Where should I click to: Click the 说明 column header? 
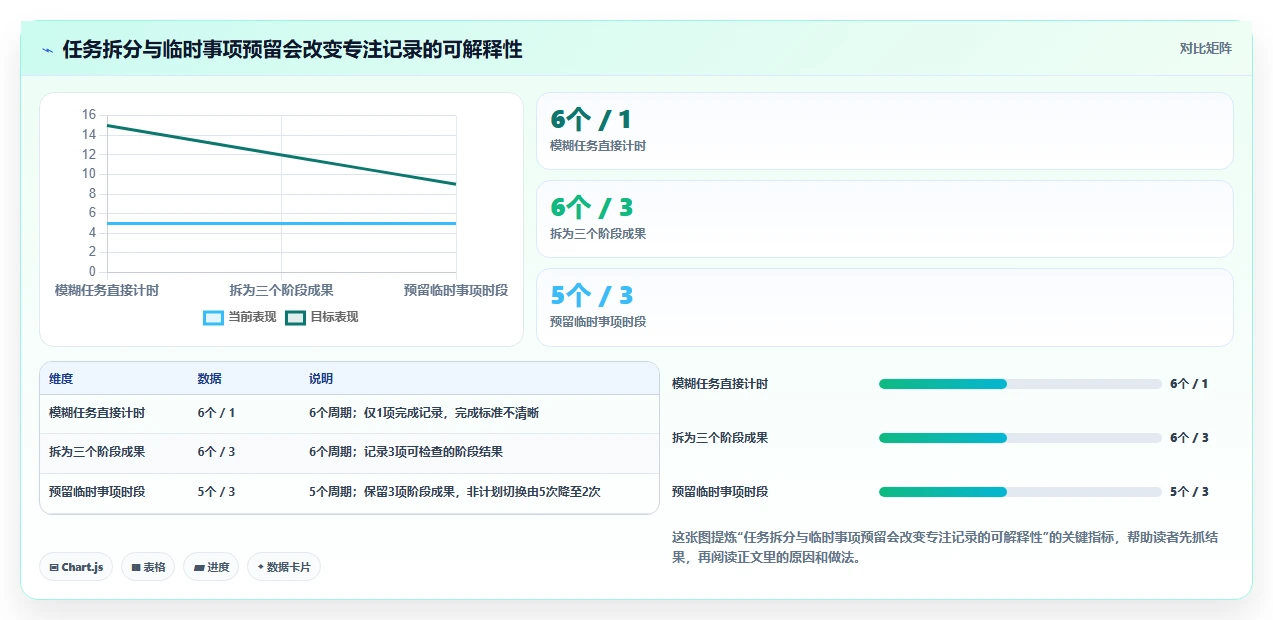(x=321, y=379)
